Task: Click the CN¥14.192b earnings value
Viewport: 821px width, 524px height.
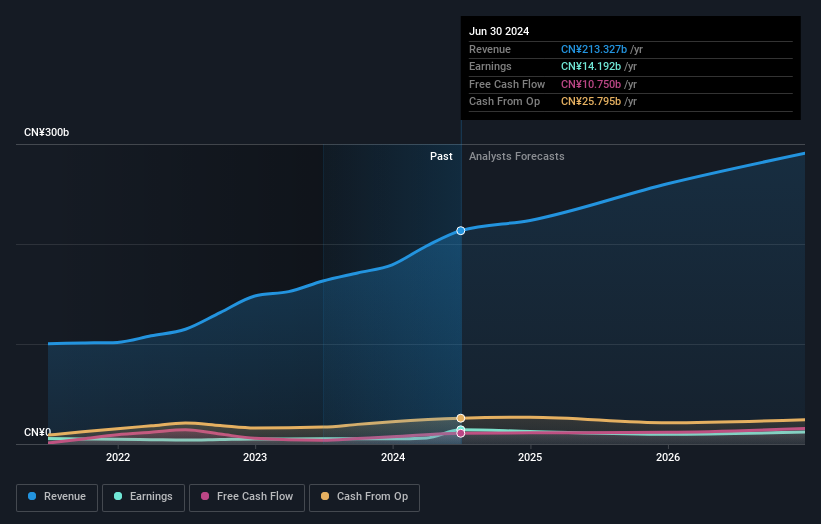Action: [591, 66]
